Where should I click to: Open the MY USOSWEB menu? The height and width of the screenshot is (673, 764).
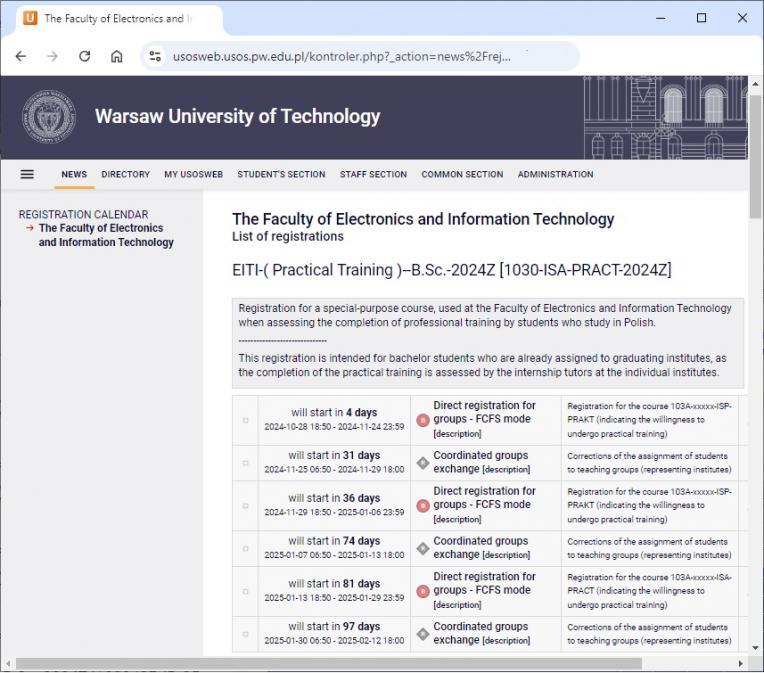[193, 174]
